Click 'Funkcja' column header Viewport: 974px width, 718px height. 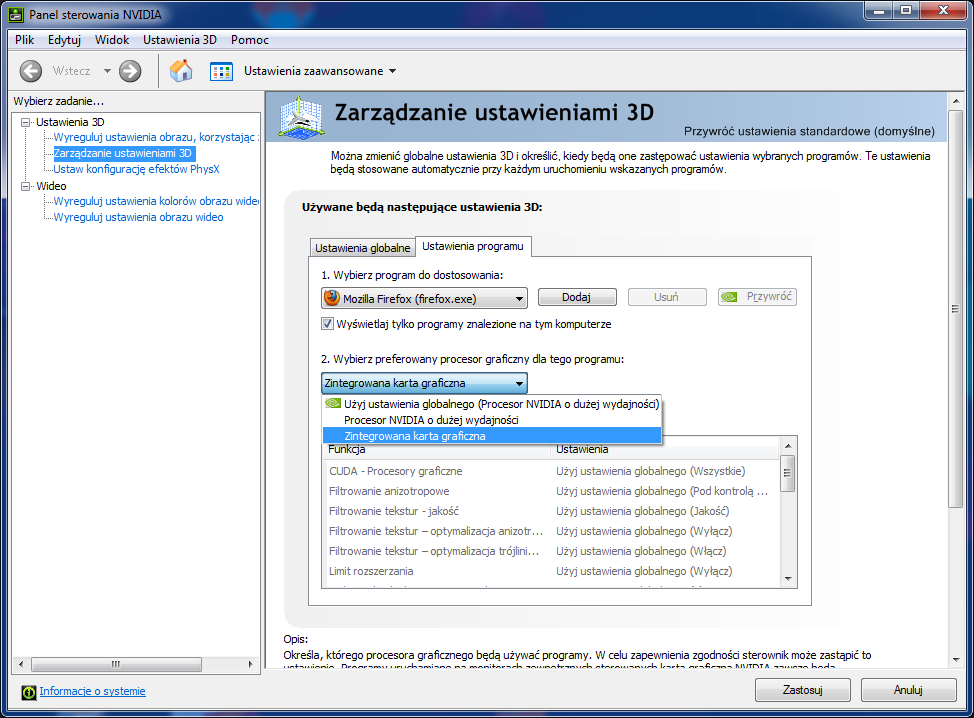click(436, 450)
